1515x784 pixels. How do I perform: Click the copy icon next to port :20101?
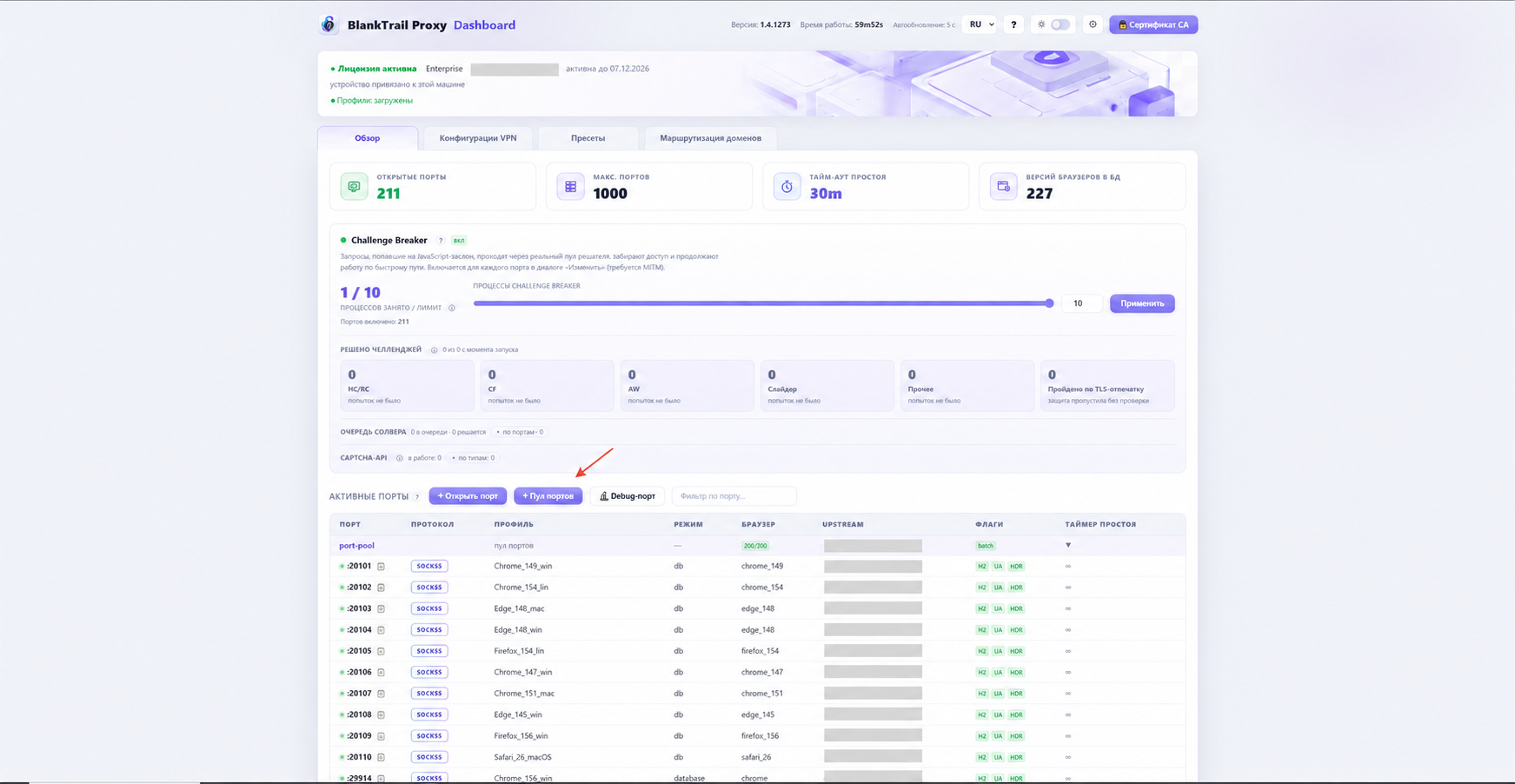[x=381, y=566]
